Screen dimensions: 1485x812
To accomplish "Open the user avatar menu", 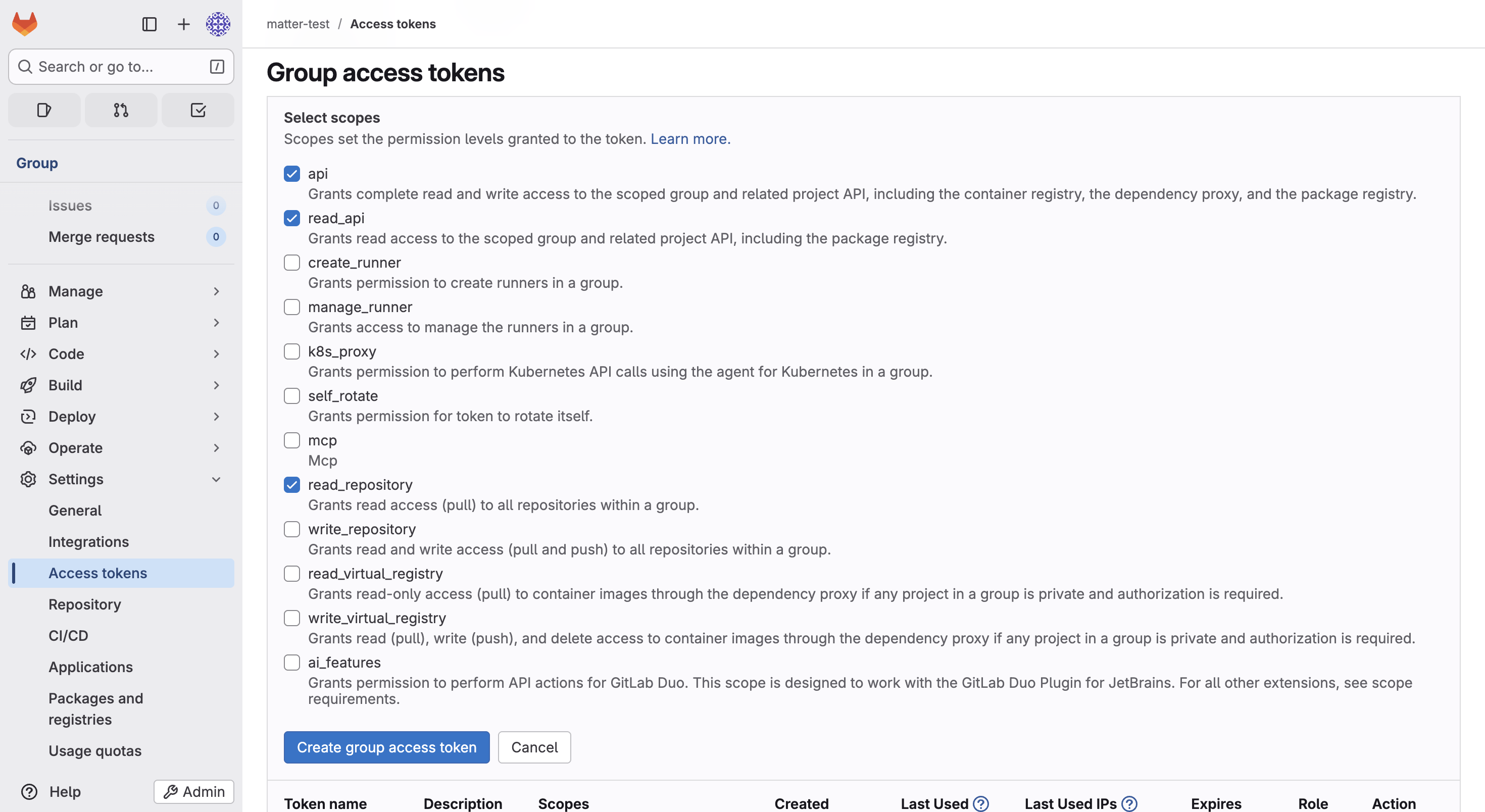I will click(x=218, y=24).
